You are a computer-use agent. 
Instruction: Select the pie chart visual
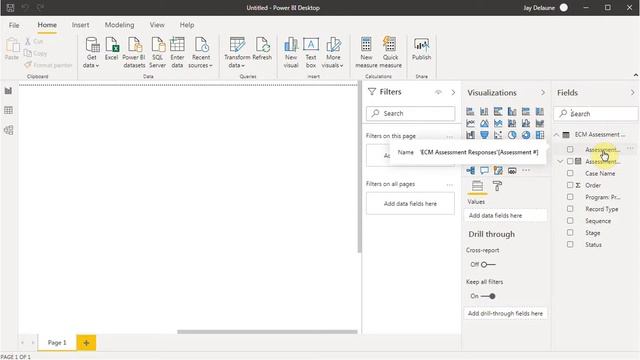coord(512,135)
